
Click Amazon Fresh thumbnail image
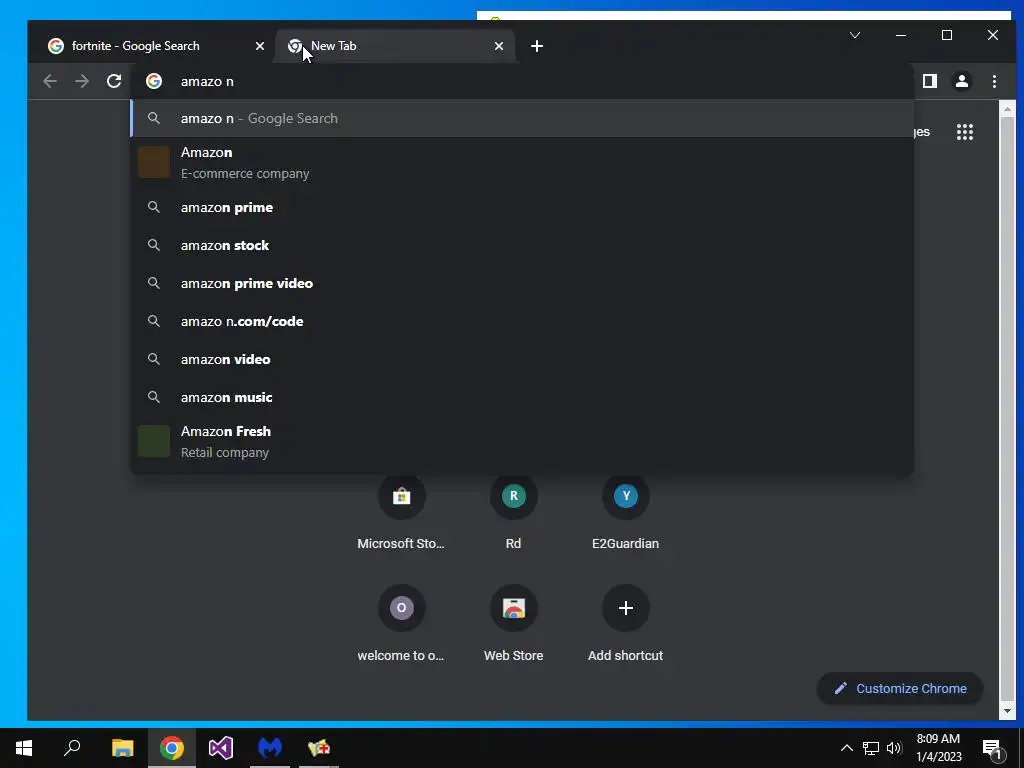[154, 441]
